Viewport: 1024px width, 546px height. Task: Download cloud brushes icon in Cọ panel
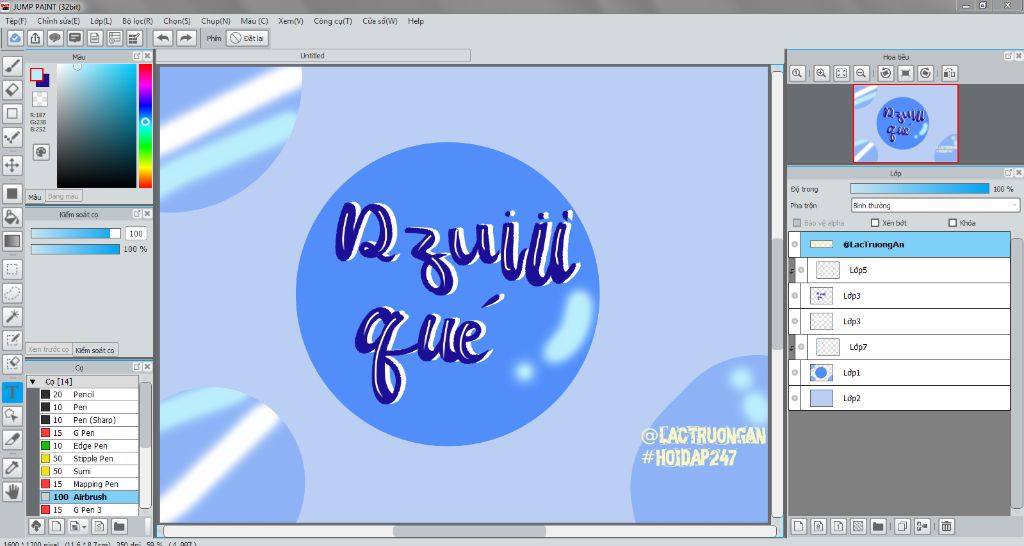point(37,526)
